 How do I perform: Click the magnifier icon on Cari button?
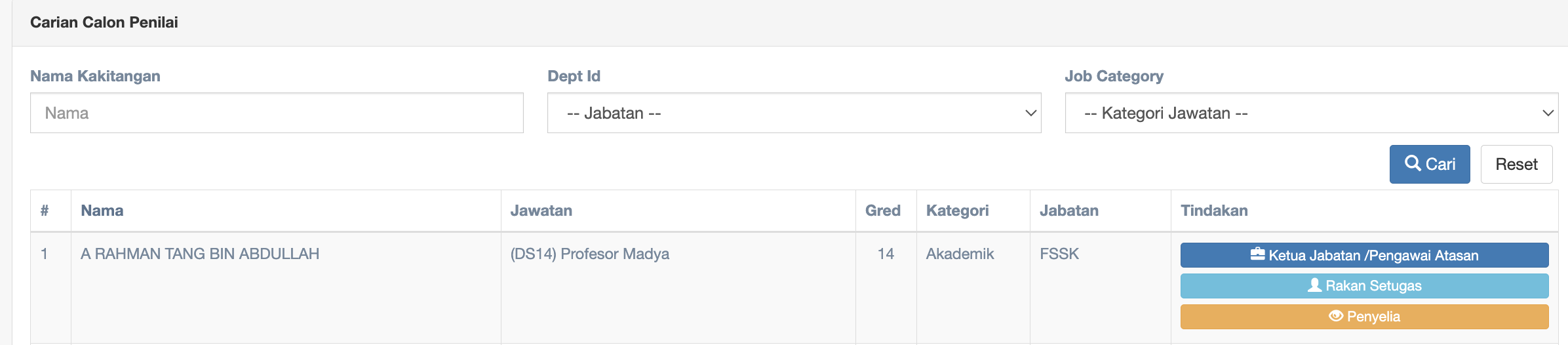[1413, 163]
